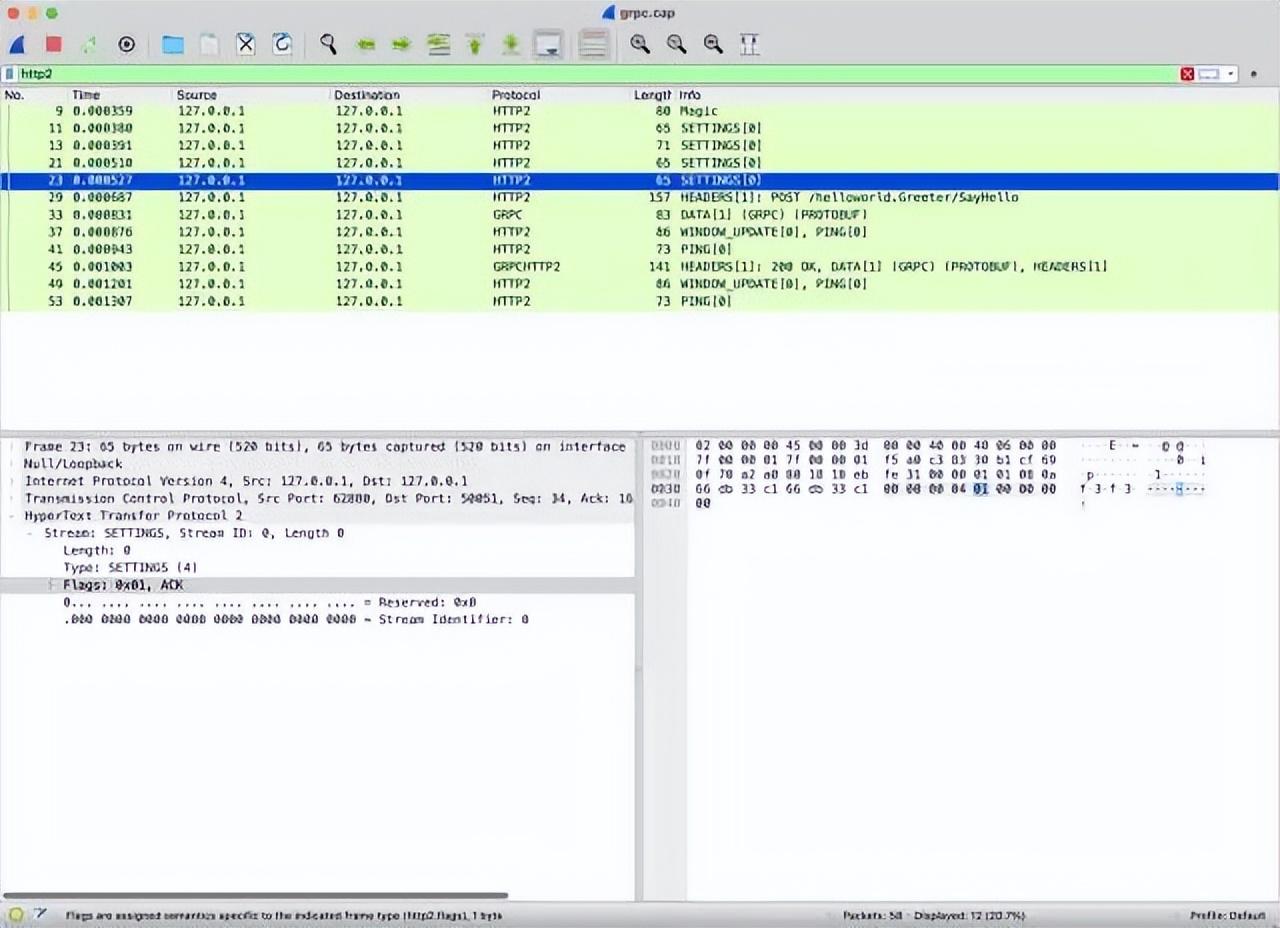Stop capture with the red square icon
Viewport: 1280px width, 928px height.
[x=54, y=44]
